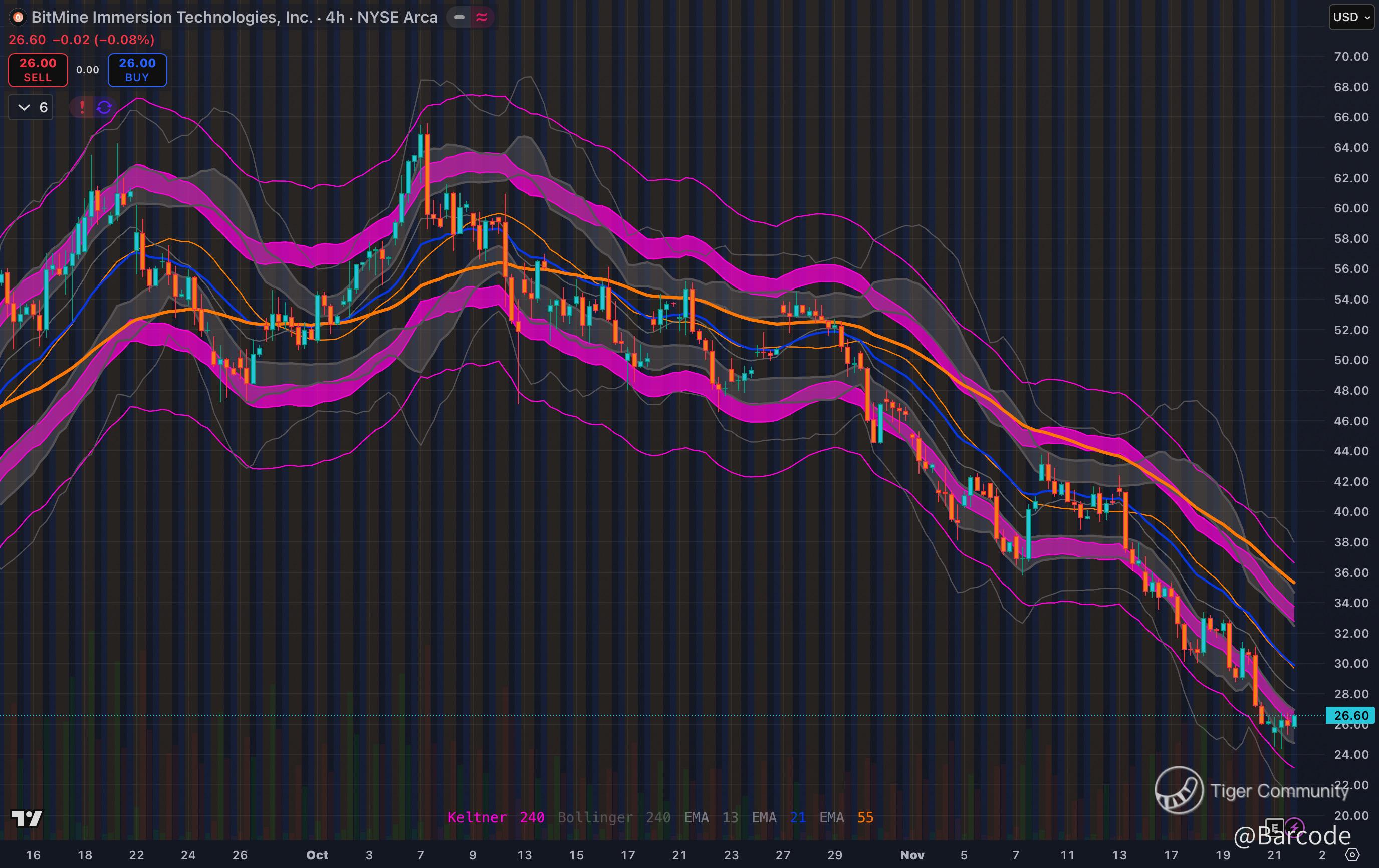Click the purple refresh arrows icon
This screenshot has height=868, width=1379.
click(104, 107)
